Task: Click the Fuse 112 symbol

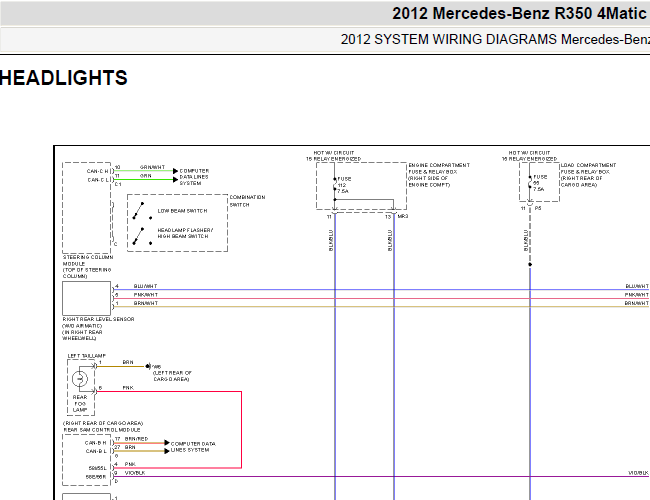Action: tap(335, 185)
